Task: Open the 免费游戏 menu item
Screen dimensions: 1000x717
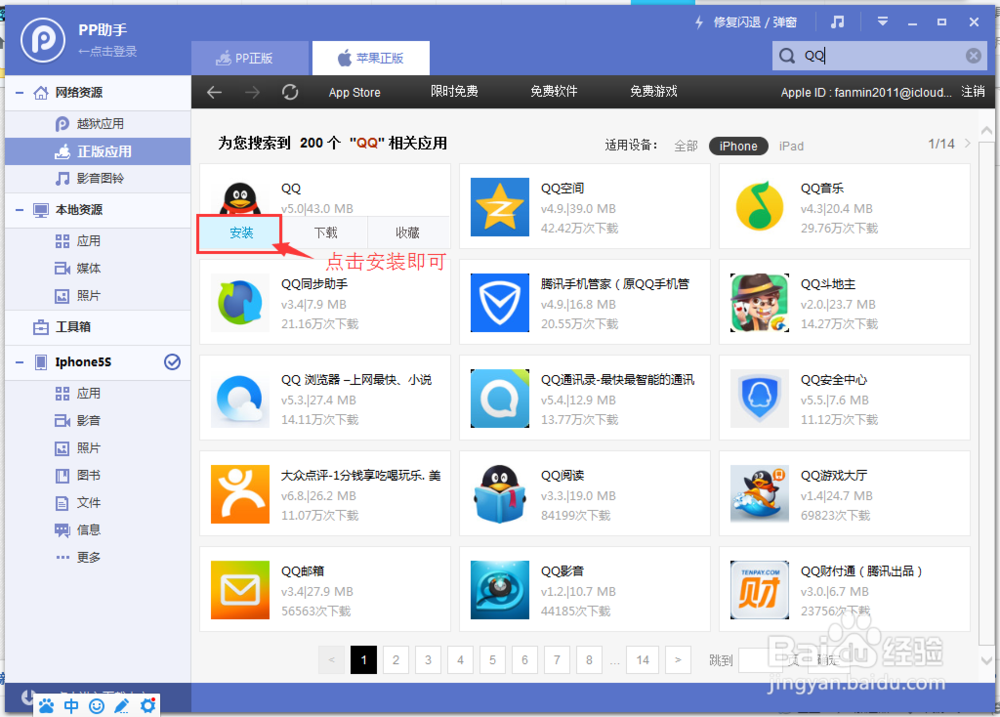Action: [654, 91]
